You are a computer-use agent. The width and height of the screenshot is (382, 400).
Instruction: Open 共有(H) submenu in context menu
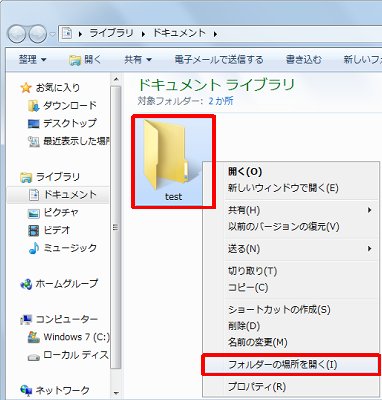291,210
